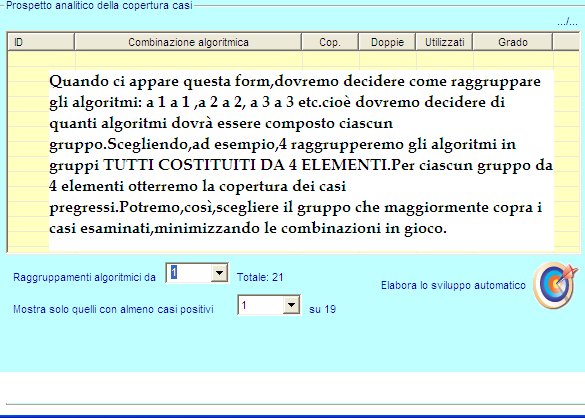Viewport: 585px width, 418px height.
Task: Click the Totale: 21 label
Action: [x=260, y=277]
